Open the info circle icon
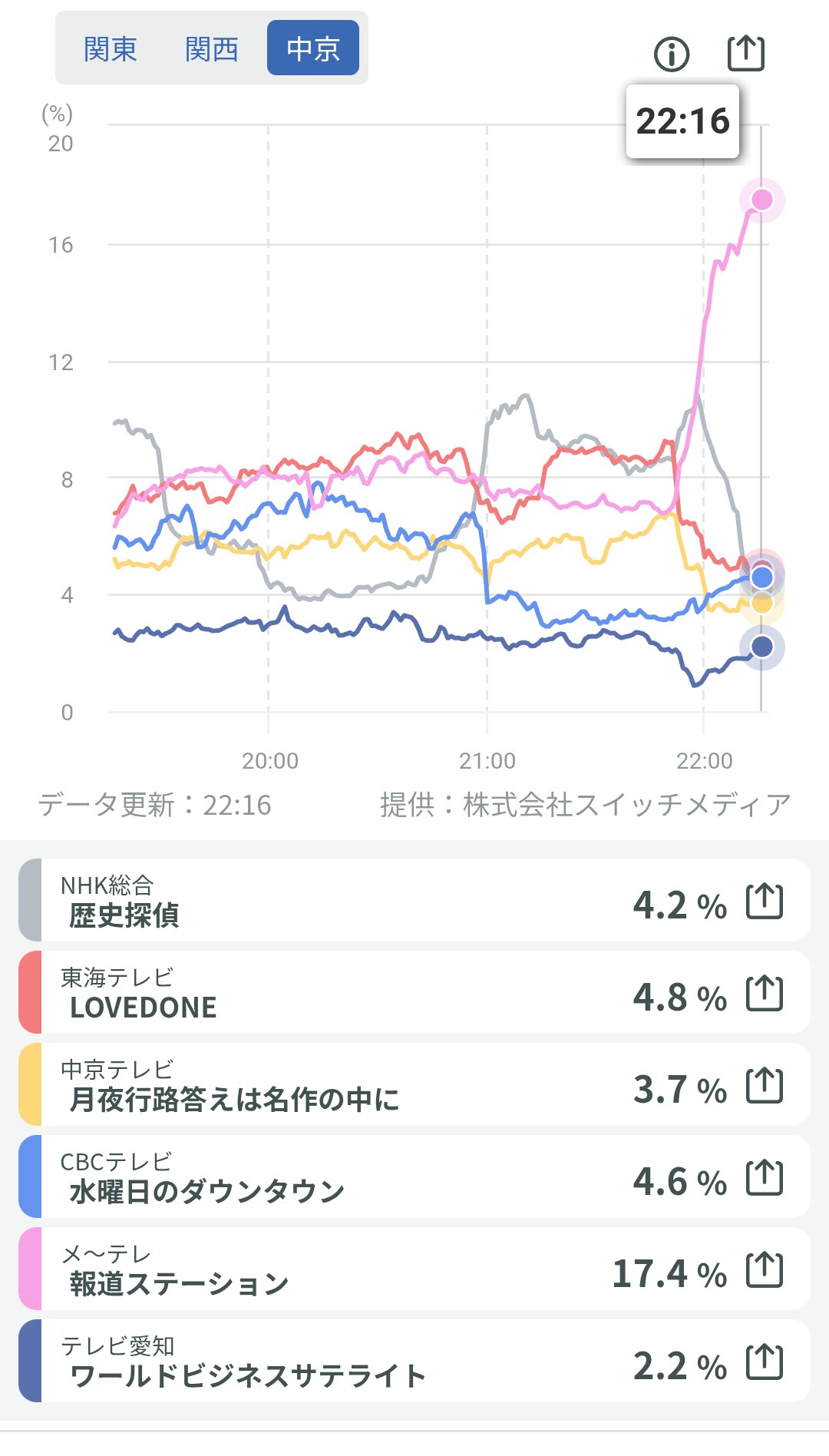Image resolution: width=829 pixels, height=1456 pixels. [x=672, y=55]
